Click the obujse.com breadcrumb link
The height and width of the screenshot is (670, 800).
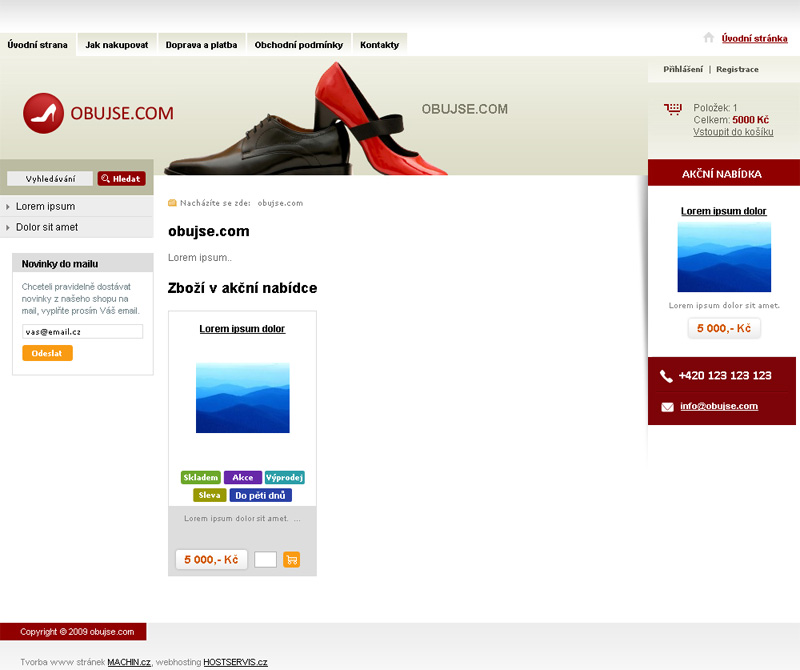tap(280, 203)
